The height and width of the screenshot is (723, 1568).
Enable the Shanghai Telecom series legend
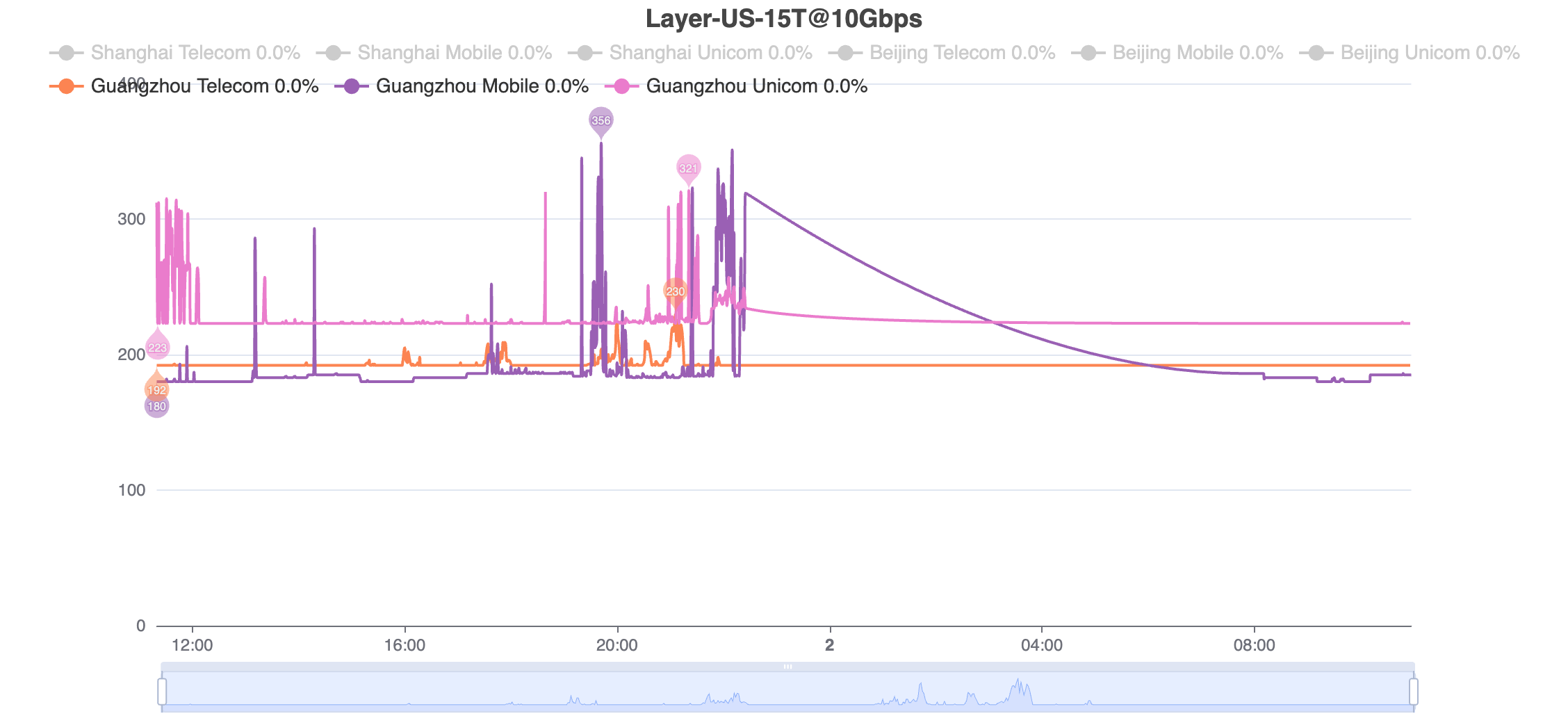click(x=175, y=53)
